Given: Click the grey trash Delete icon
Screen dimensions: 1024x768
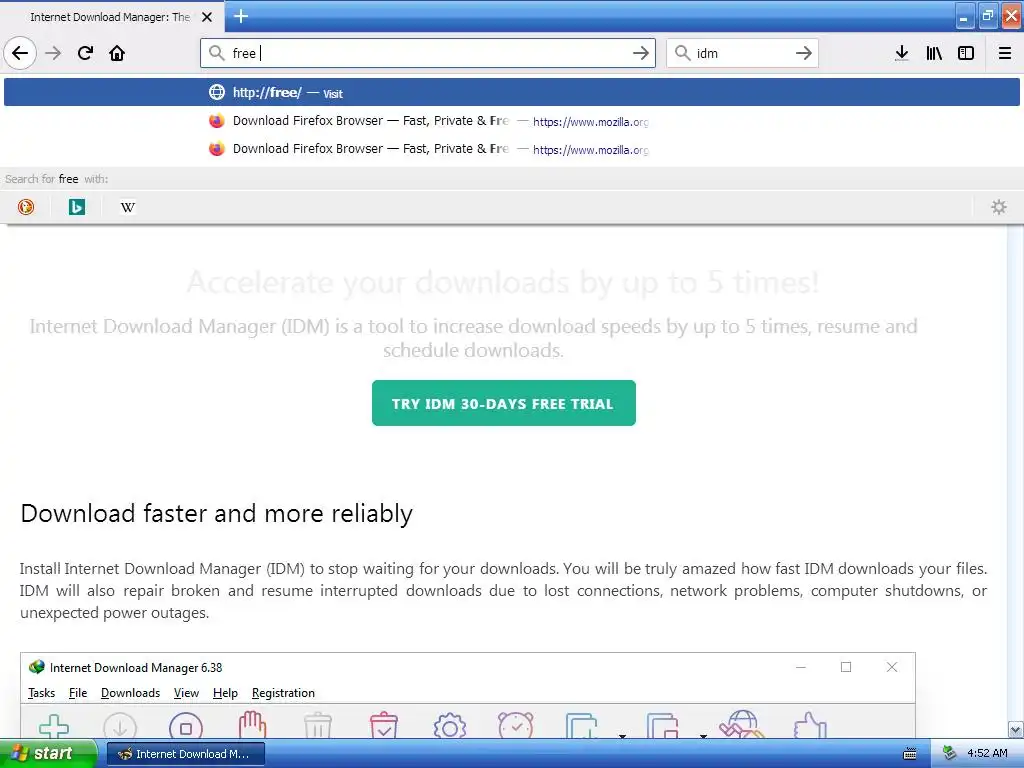Looking at the screenshot, I should tap(318, 726).
